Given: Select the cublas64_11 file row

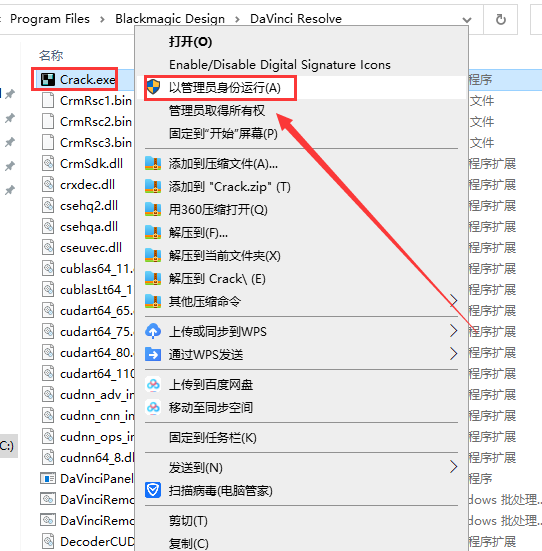Looking at the screenshot, I should coord(86,268).
